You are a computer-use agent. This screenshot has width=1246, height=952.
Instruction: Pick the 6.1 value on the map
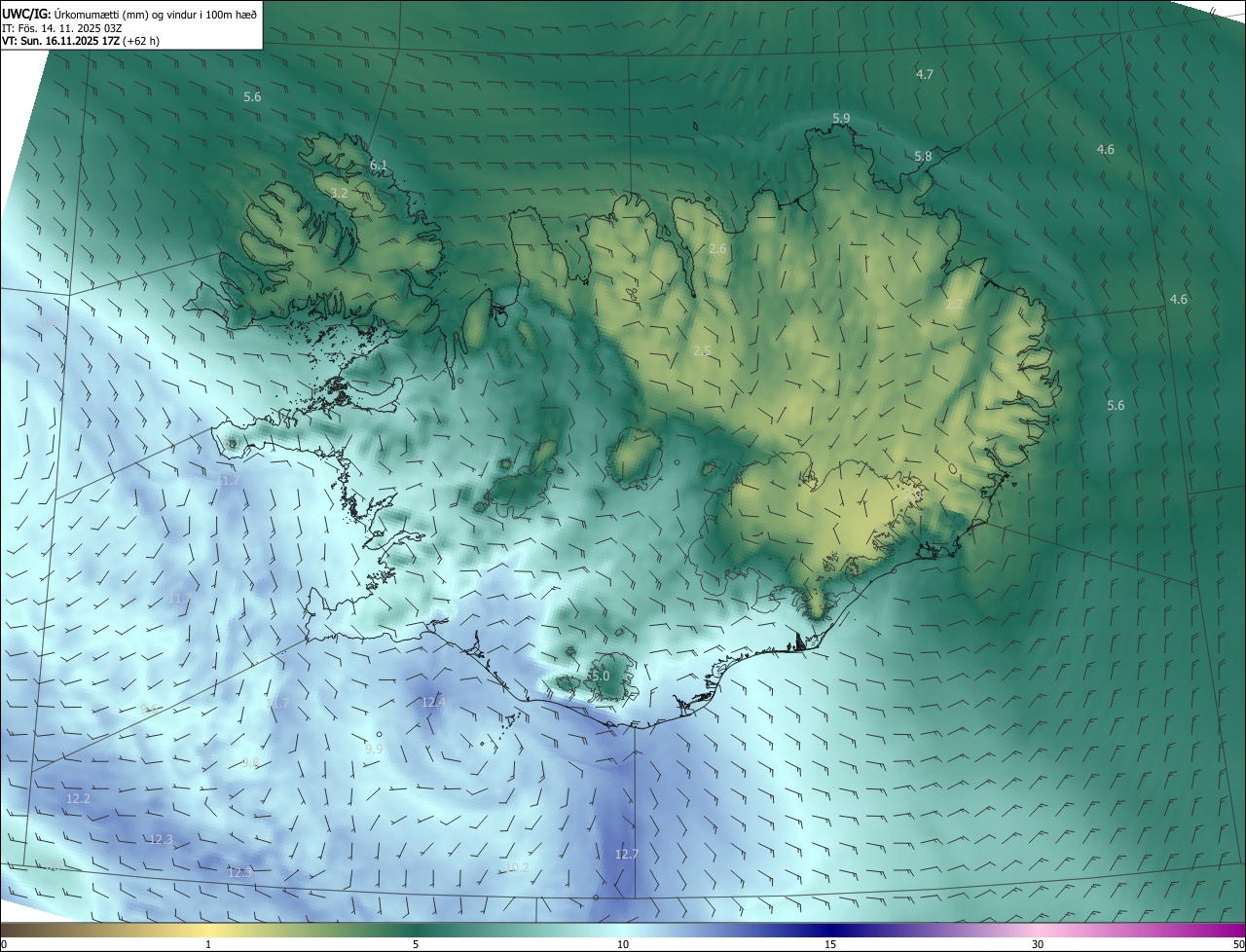378,165
